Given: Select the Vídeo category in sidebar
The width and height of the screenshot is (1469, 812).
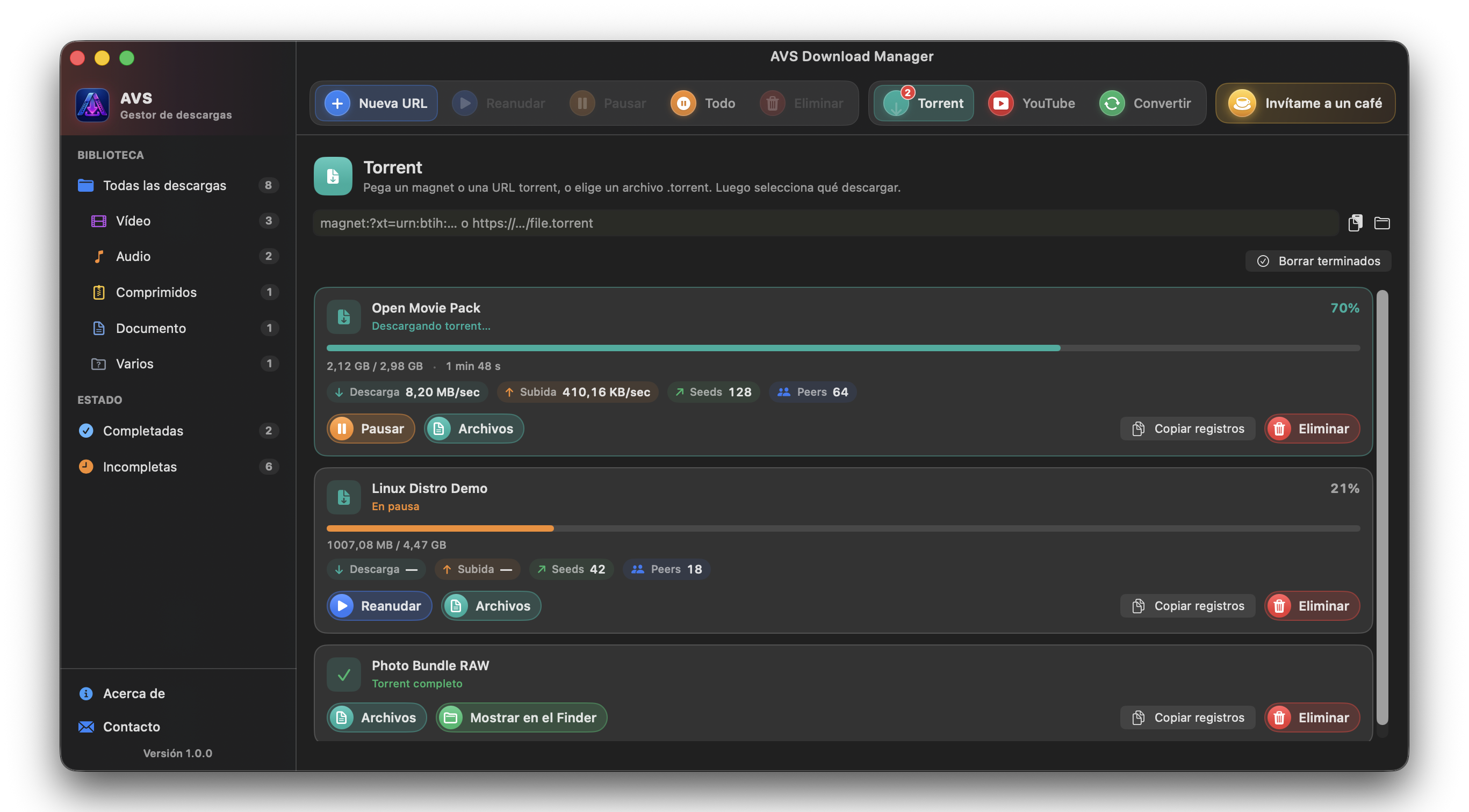Looking at the screenshot, I should (178, 221).
